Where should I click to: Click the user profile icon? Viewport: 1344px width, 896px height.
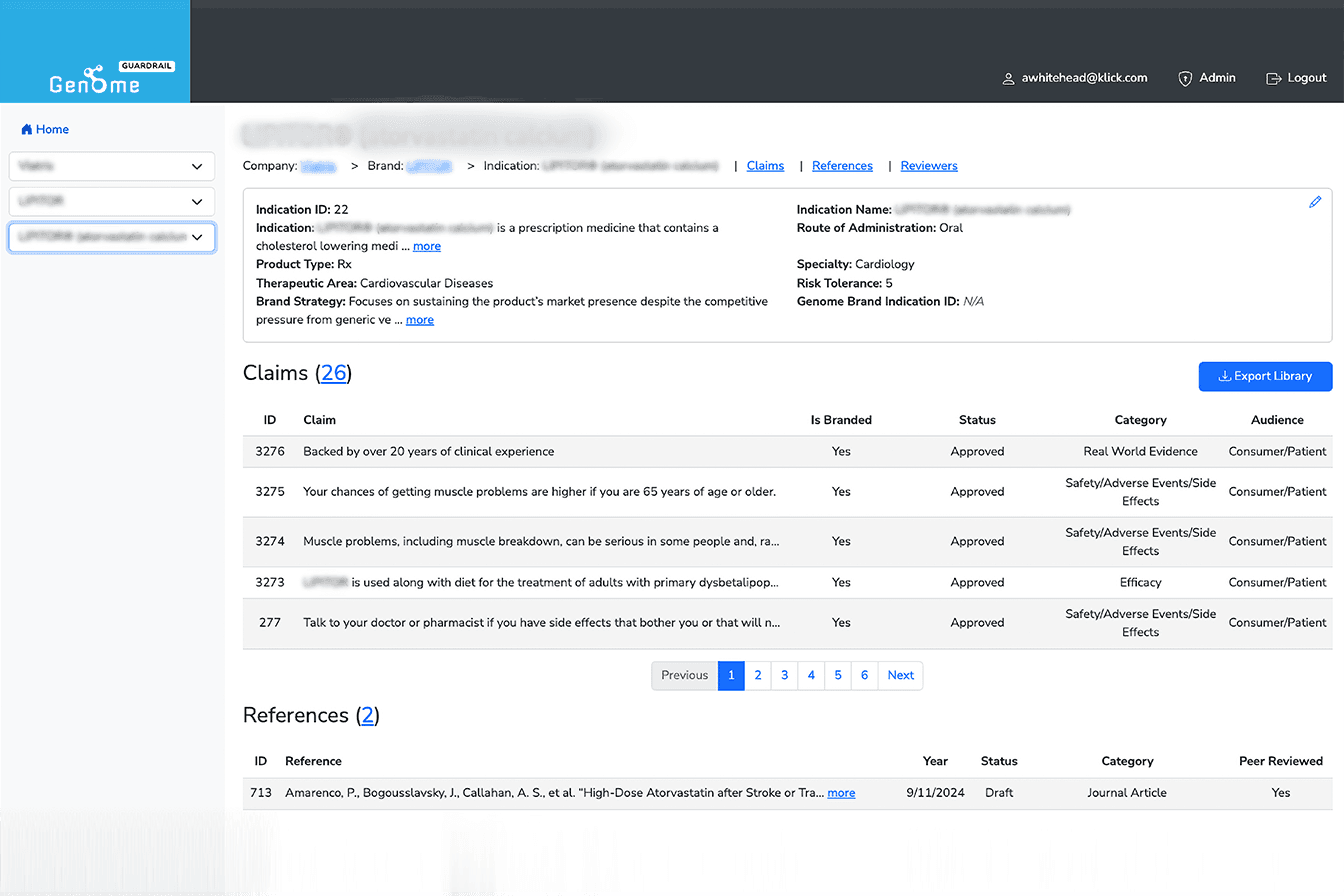(1008, 79)
